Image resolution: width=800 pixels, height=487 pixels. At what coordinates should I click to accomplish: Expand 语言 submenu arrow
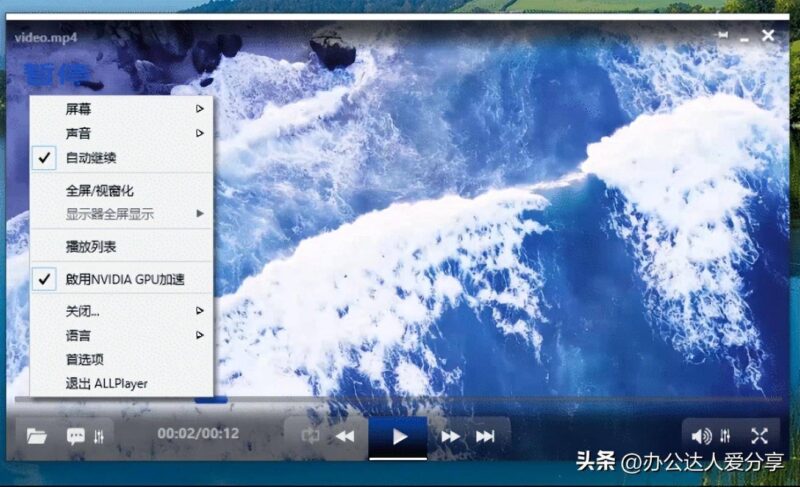coord(200,335)
